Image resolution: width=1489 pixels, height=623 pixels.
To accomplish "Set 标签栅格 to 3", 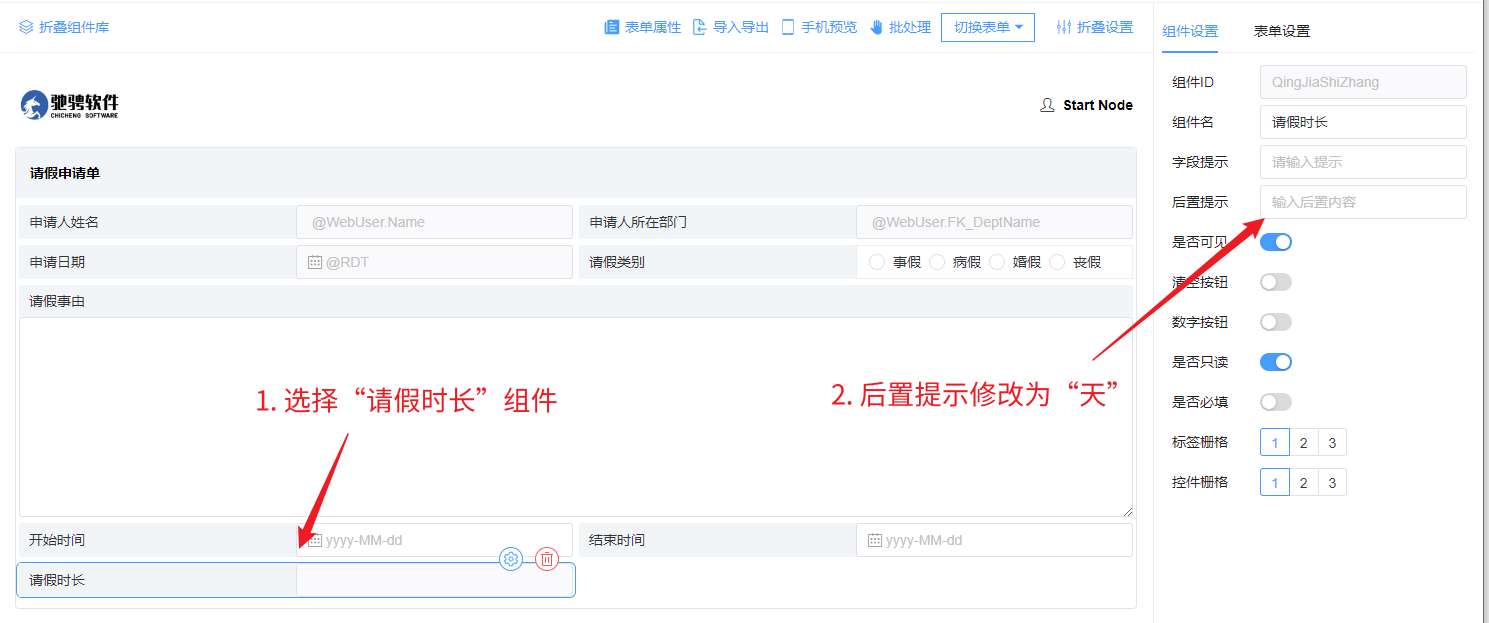I will pos(1332,443).
